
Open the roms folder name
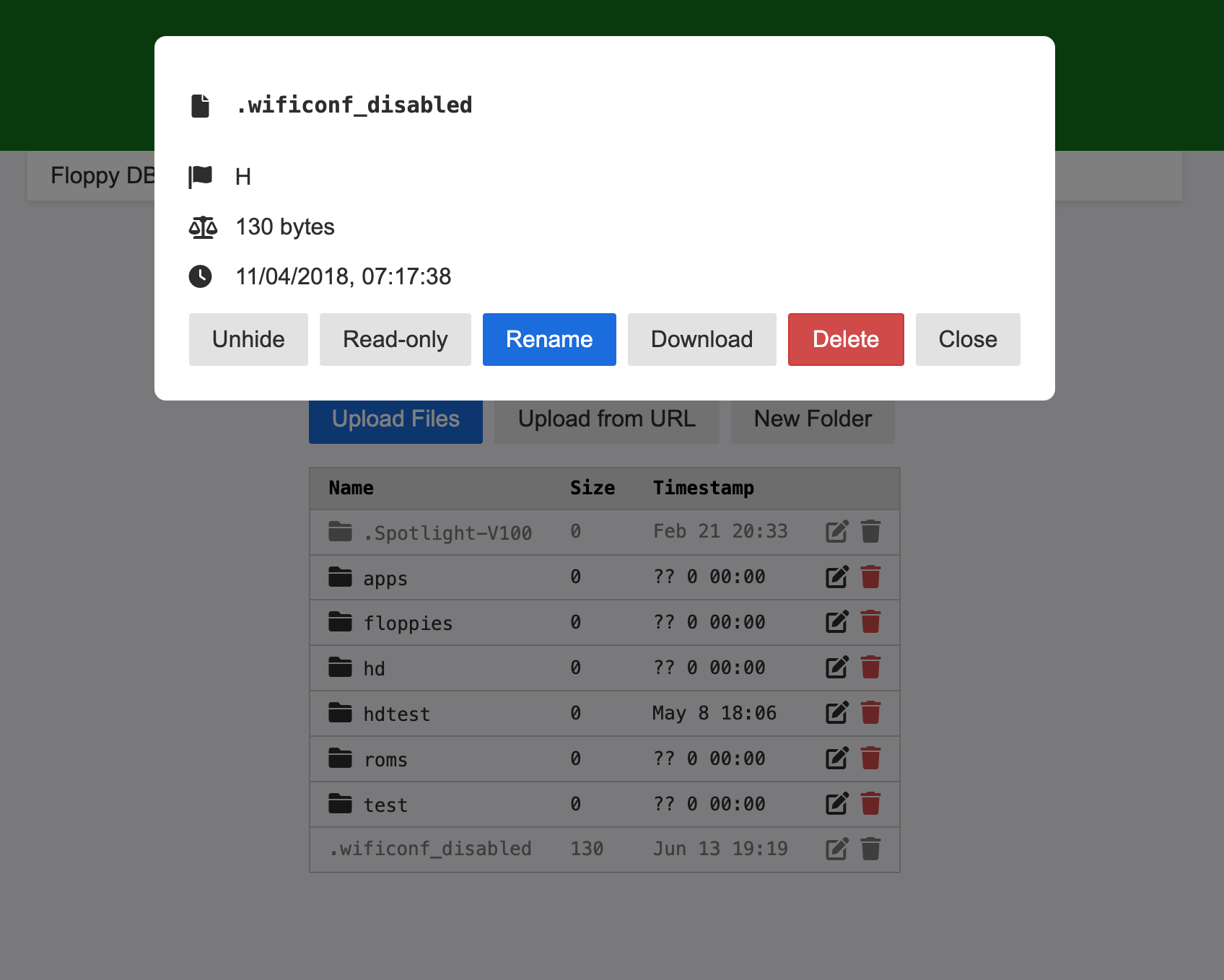pos(385,760)
